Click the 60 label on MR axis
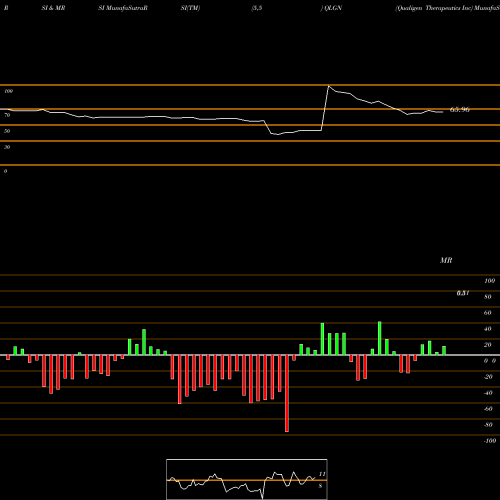This screenshot has height=500, width=500. click(x=488, y=313)
